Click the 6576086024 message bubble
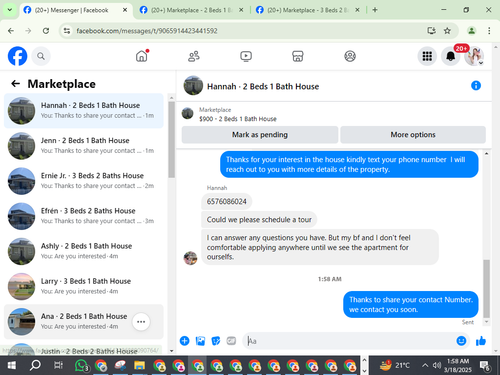Image resolution: width=500 pixels, height=375 pixels. pyautogui.click(x=227, y=202)
